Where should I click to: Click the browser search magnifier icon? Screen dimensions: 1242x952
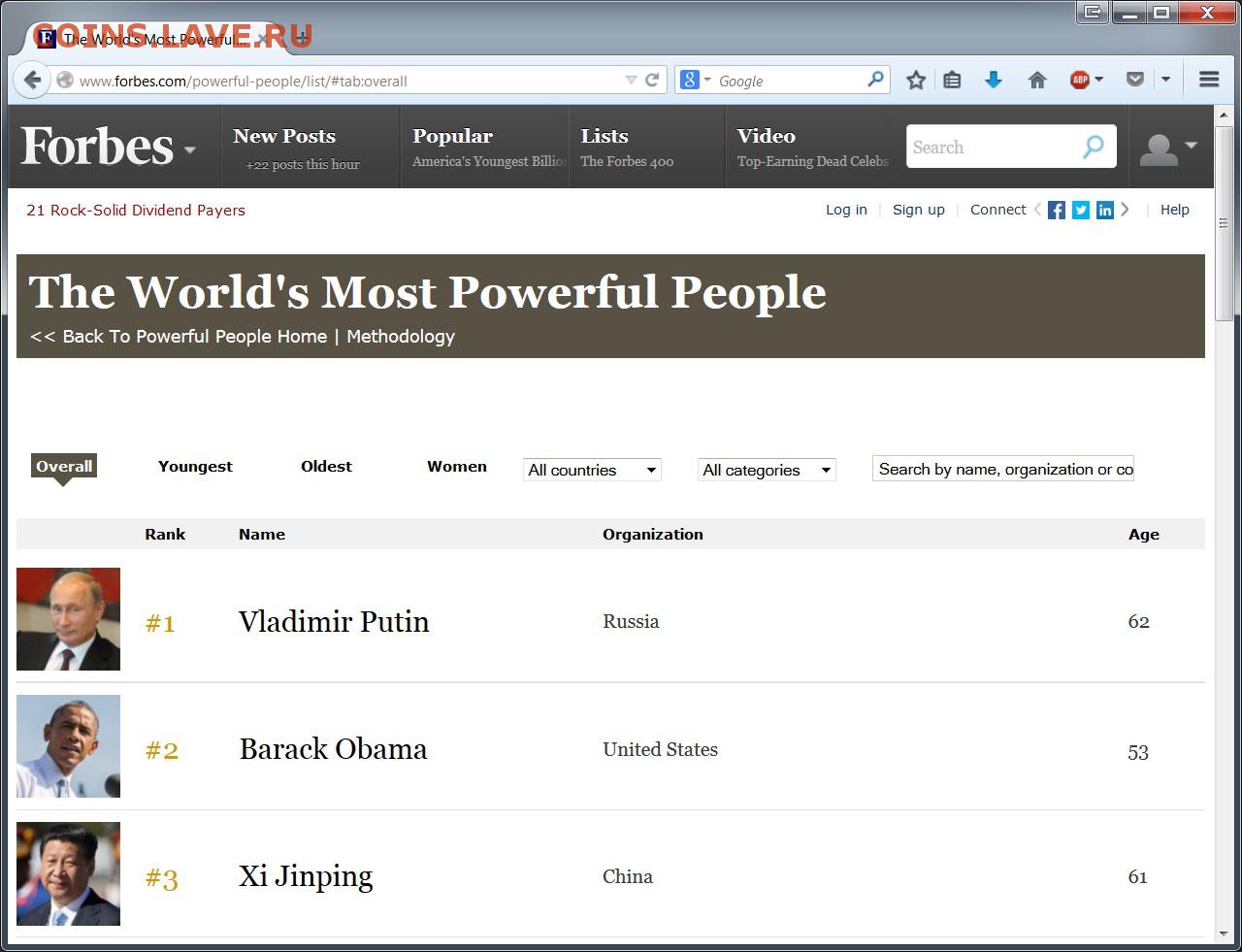pos(875,80)
